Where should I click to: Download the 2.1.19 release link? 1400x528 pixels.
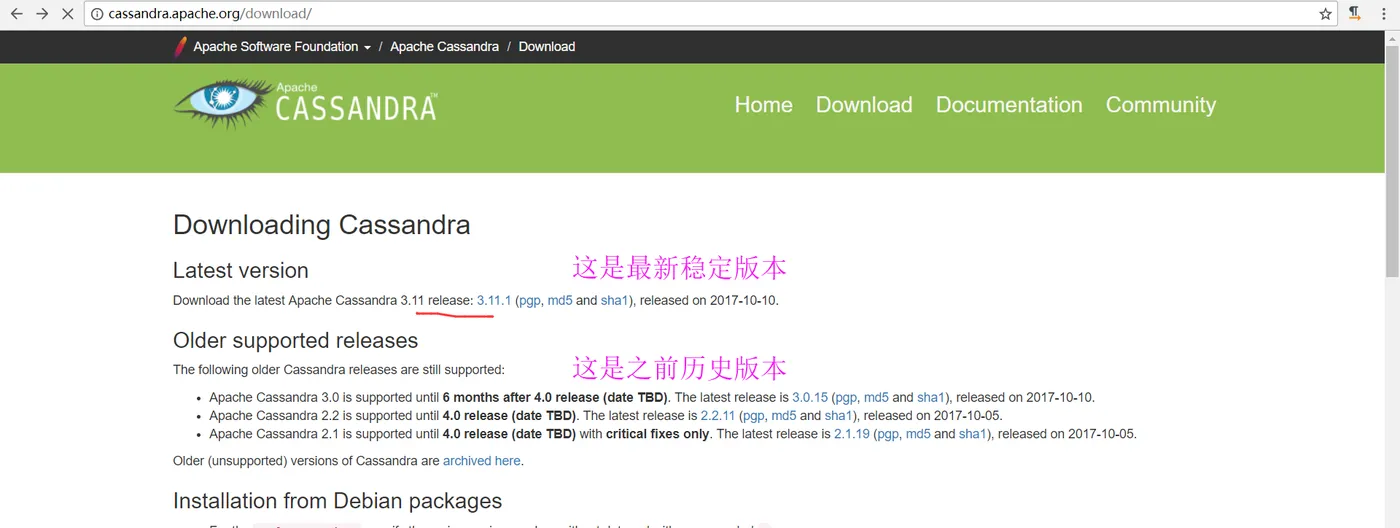click(852, 434)
